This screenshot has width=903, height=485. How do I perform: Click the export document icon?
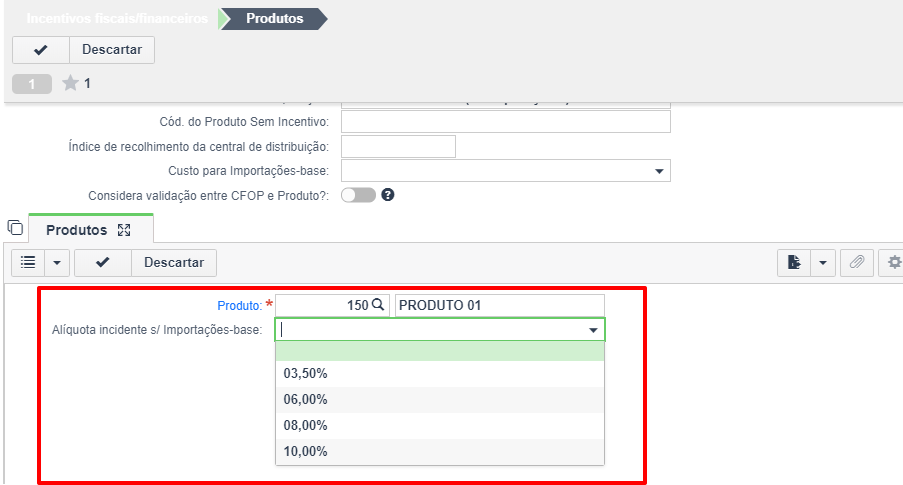794,263
